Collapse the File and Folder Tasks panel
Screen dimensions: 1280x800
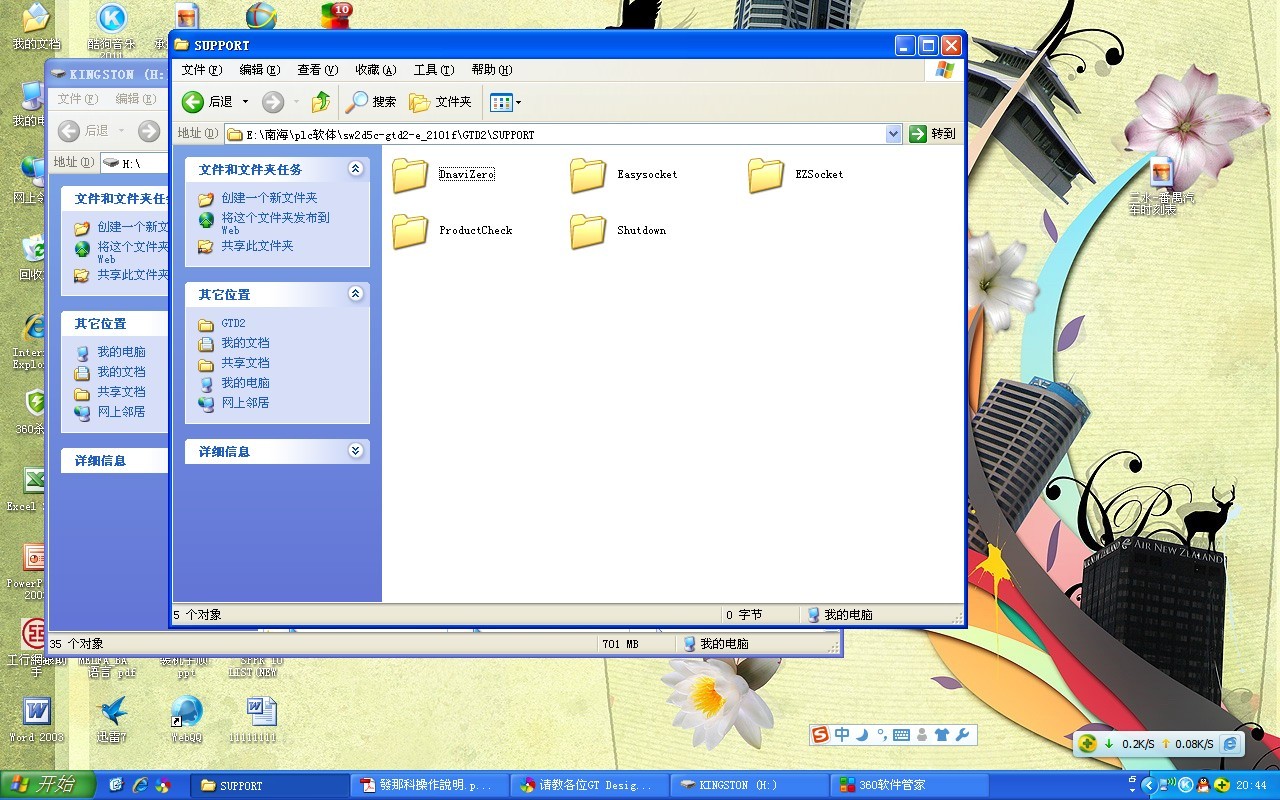tap(355, 170)
